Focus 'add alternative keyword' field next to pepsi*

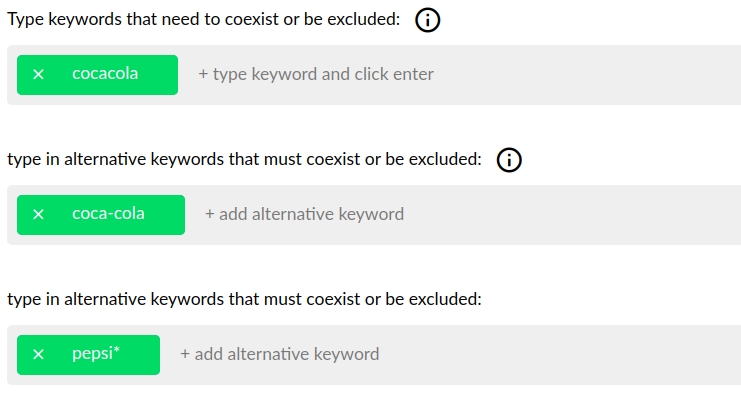coord(280,354)
